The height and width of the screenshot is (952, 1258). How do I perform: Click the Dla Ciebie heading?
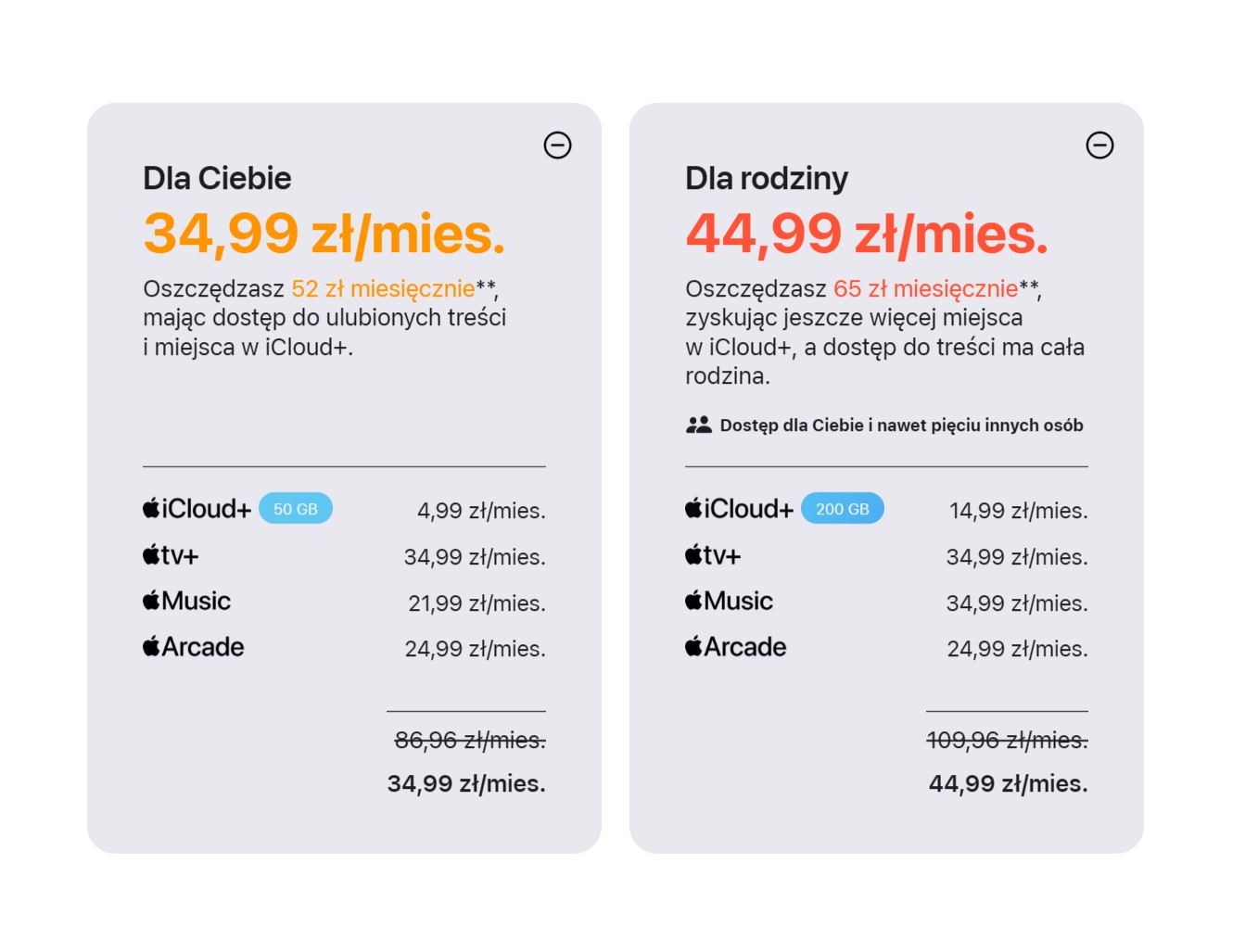[x=217, y=178]
